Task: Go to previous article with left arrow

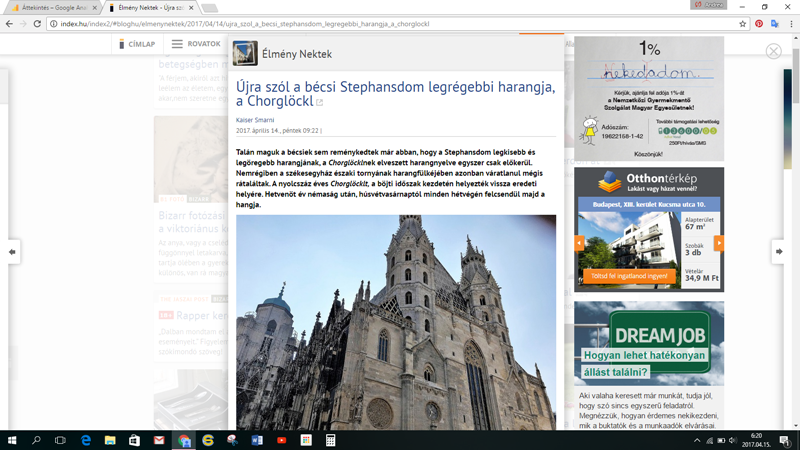Action: [x=12, y=252]
